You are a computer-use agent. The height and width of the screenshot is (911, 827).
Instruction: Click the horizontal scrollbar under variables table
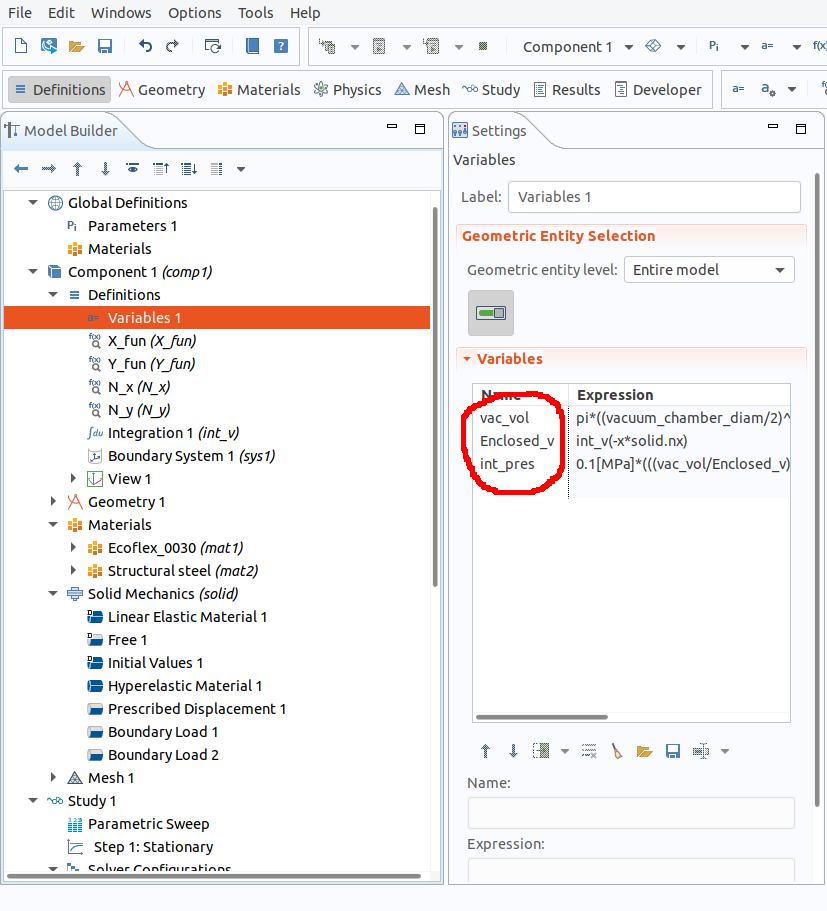click(541, 716)
